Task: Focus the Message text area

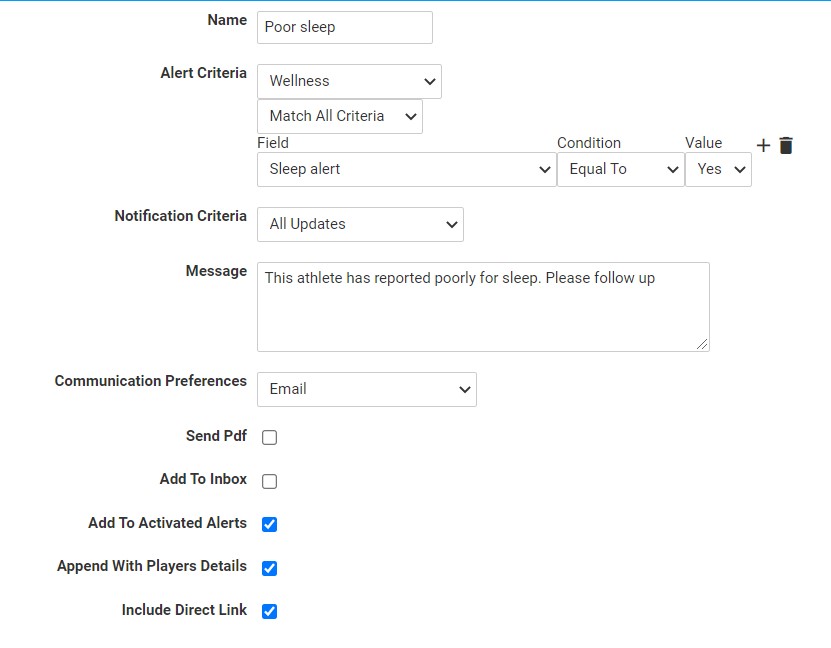Action: tap(483, 307)
